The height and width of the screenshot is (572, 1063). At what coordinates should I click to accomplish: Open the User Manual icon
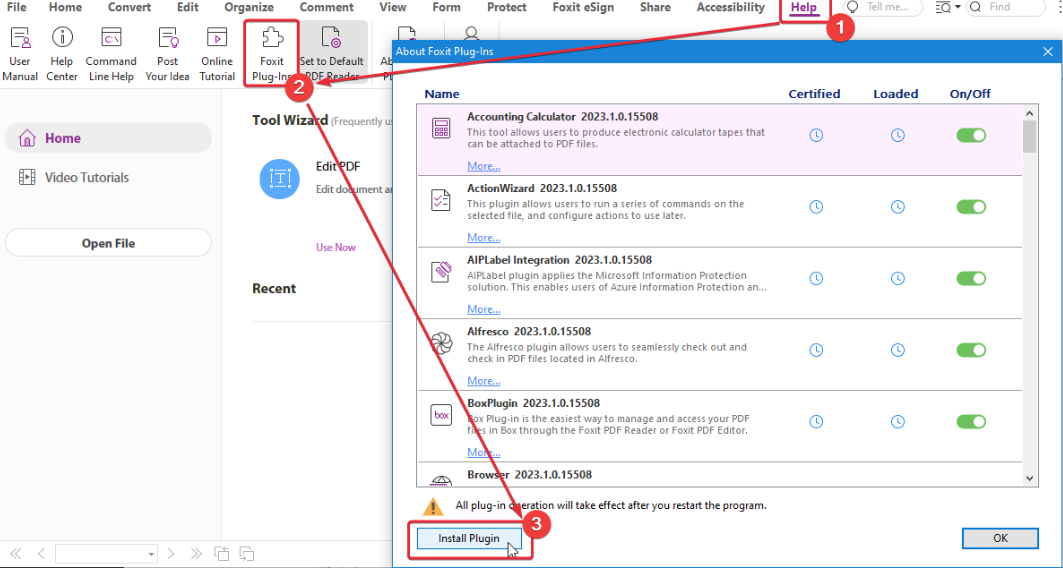[20, 40]
